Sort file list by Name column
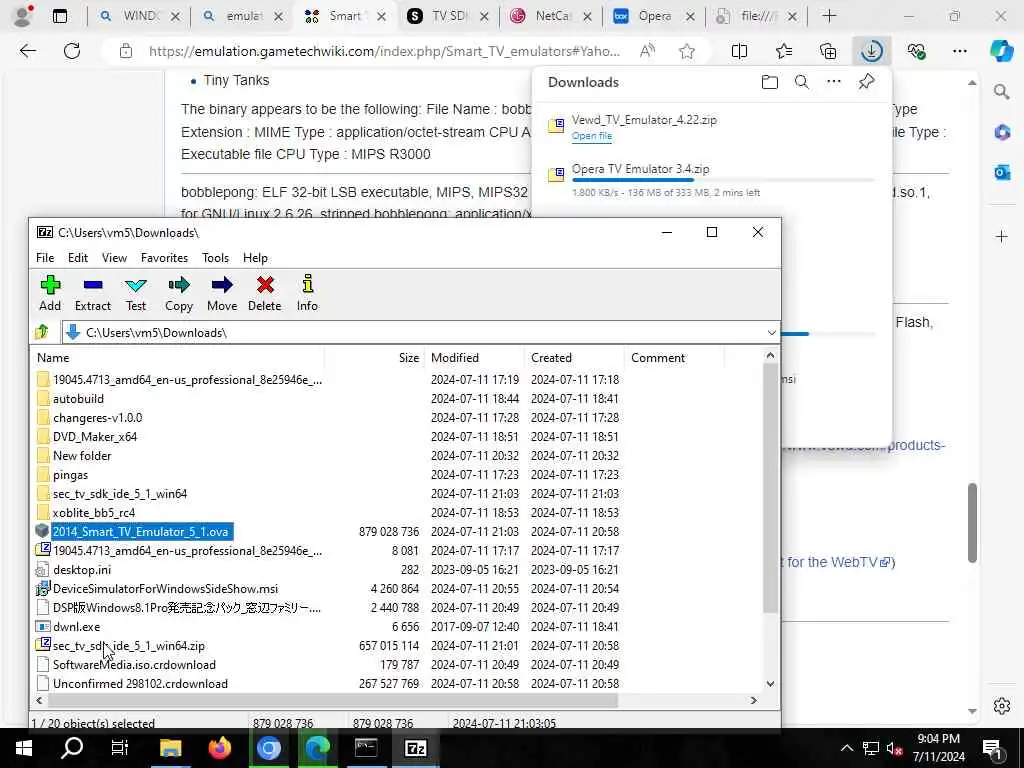This screenshot has height=768, width=1024. tap(178, 358)
